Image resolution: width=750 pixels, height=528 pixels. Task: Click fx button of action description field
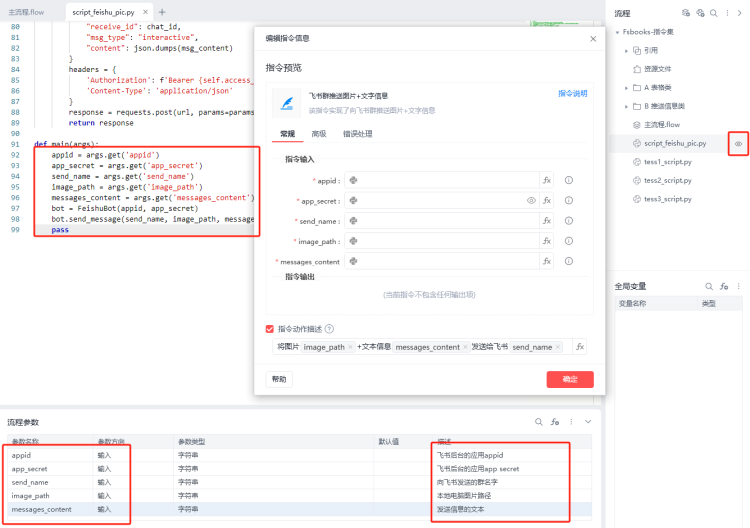(580, 347)
